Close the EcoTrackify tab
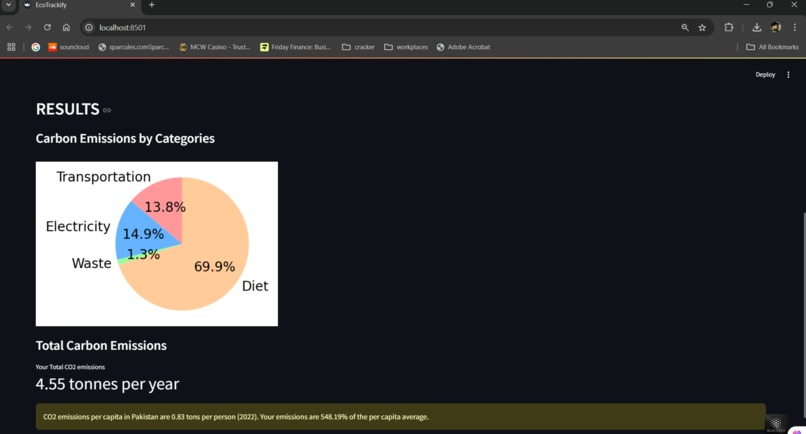Screen dimensions: 806x434 pyautogui.click(x=132, y=5)
